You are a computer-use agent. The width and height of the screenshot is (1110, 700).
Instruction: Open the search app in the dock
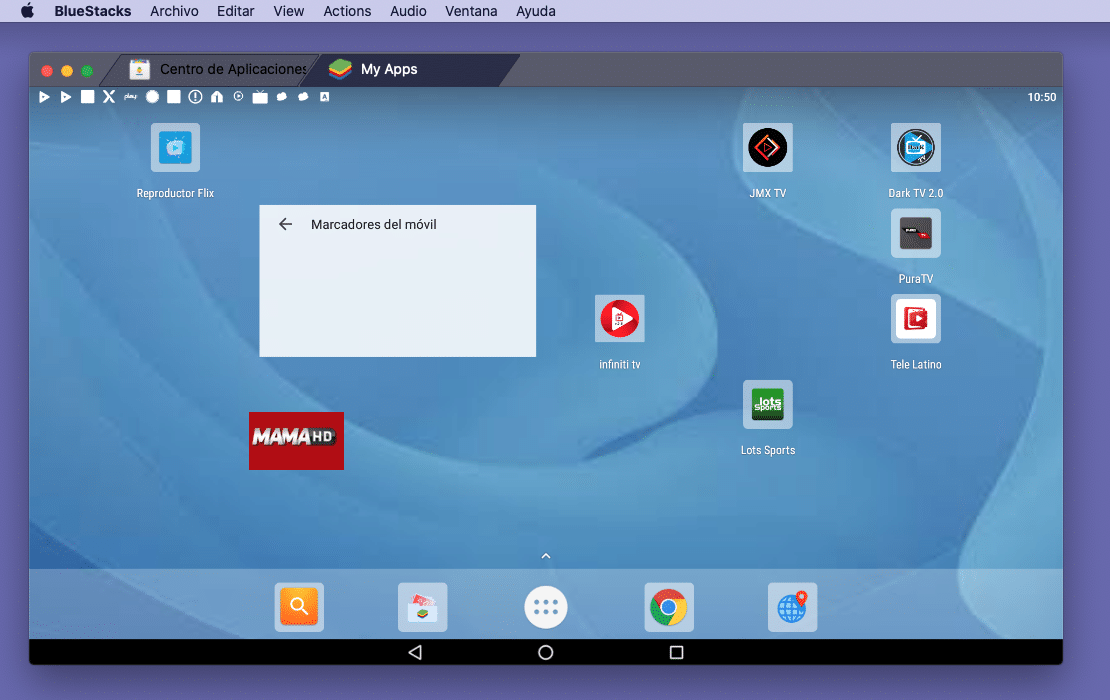coord(299,606)
